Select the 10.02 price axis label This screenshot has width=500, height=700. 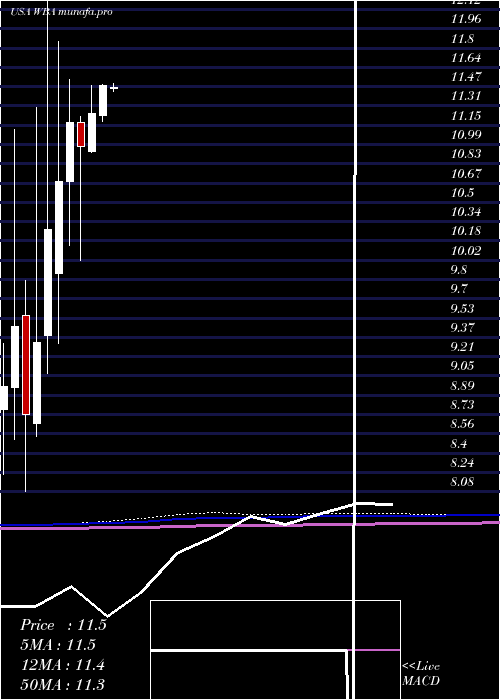click(x=466, y=251)
